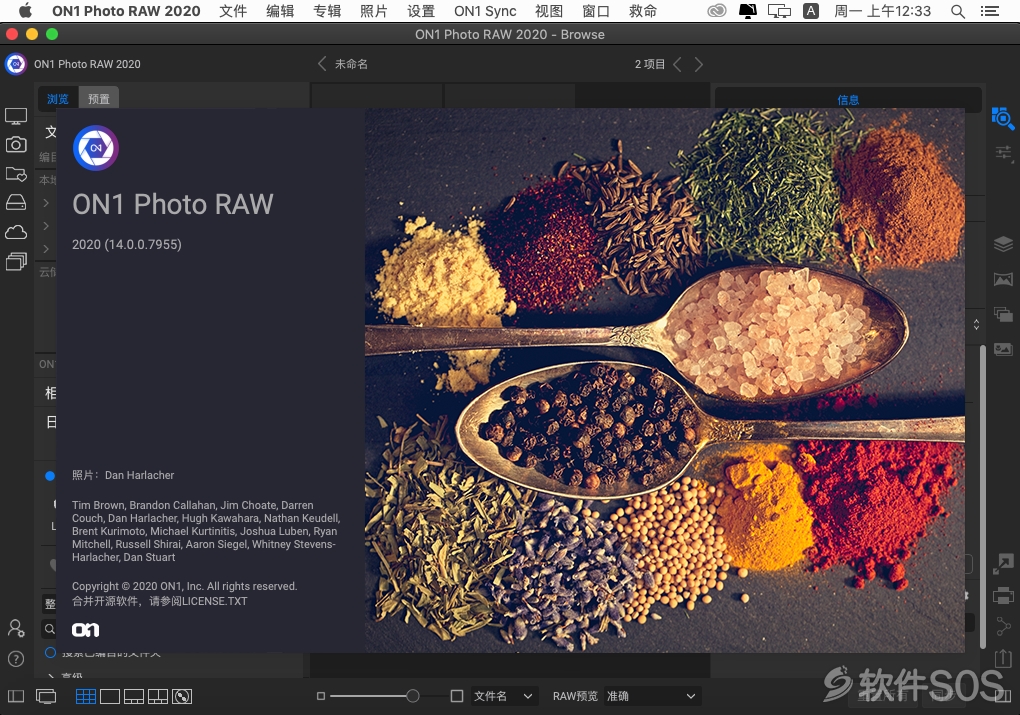1020x715 pixels.
Task: Click the camera tethered shooting icon
Action: [16, 144]
